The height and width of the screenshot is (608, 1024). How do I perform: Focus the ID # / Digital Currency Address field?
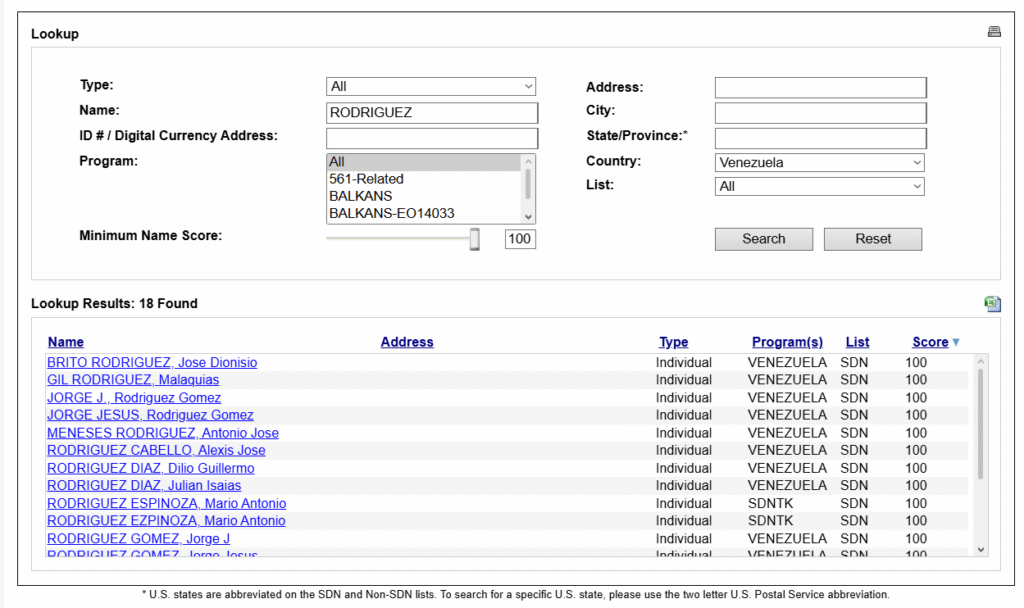(x=431, y=138)
